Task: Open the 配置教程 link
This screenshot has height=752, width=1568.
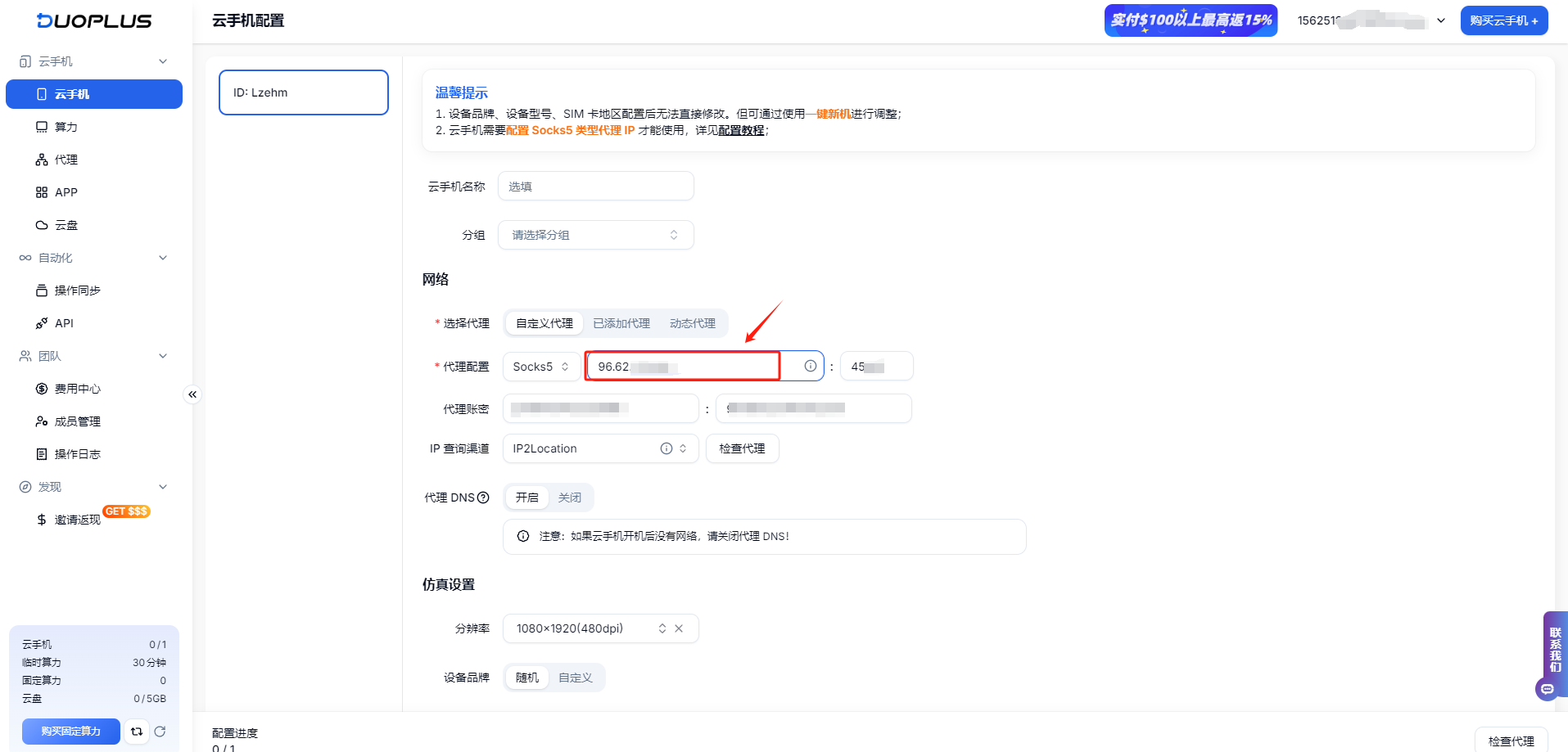Action: coord(741,130)
